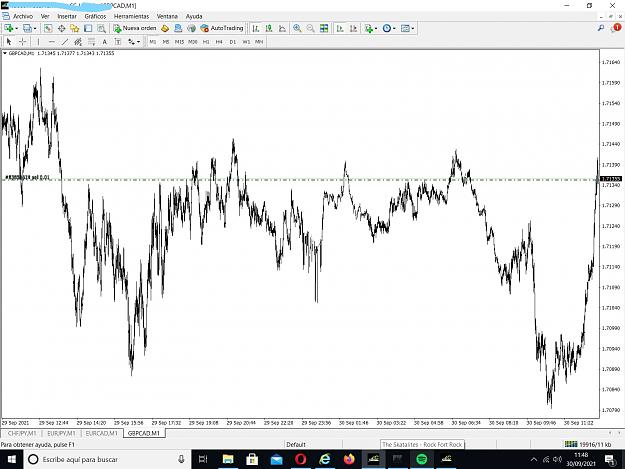Image resolution: width=625 pixels, height=469 pixels.
Task: Open Spotify from the taskbar
Action: [x=422, y=459]
